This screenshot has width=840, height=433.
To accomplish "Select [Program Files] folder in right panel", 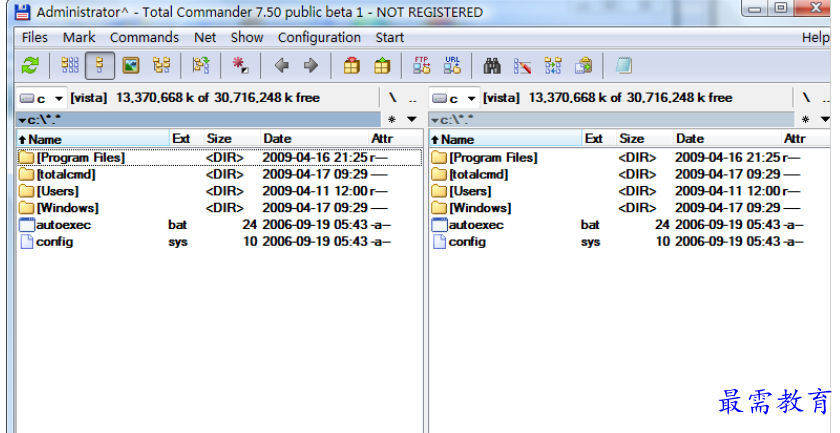I will 629,158.
